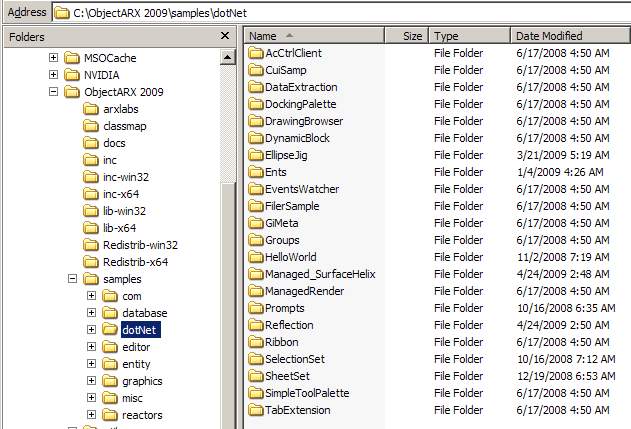Image resolution: width=631 pixels, height=429 pixels.
Task: Click the Address path input field
Action: tap(341, 13)
